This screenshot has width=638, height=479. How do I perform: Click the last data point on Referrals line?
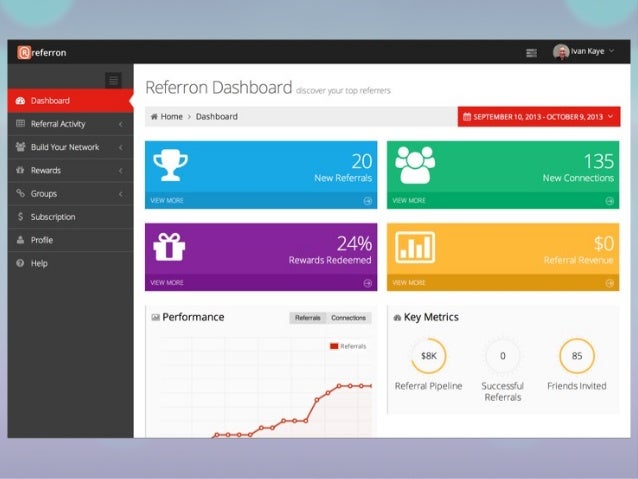pyautogui.click(x=371, y=386)
